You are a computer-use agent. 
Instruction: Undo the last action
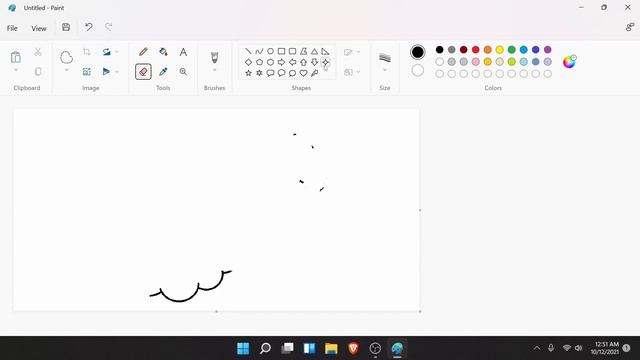coord(89,27)
